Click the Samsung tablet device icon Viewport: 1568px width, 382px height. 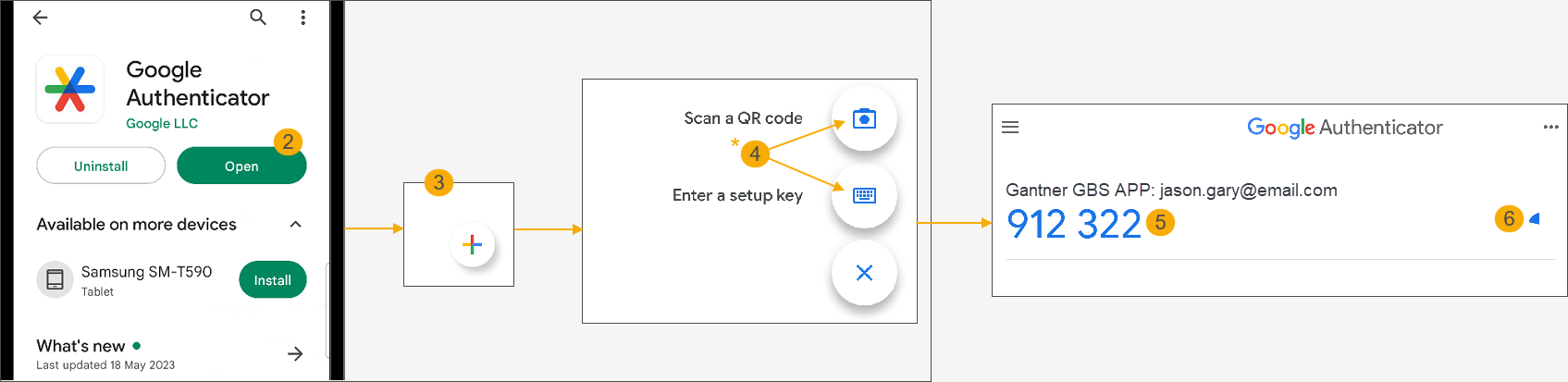(x=55, y=279)
